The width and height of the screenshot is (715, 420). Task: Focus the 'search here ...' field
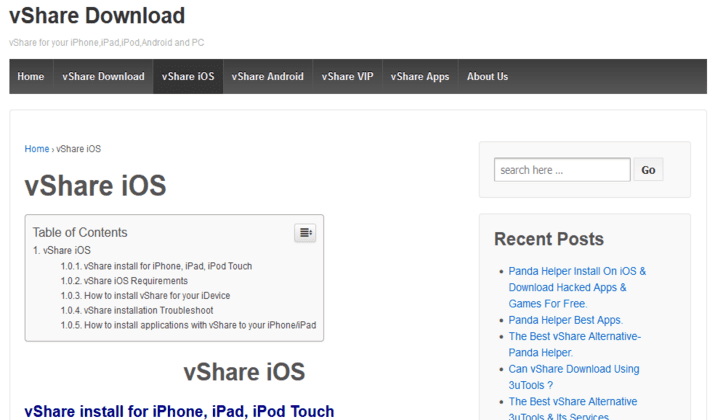point(562,170)
